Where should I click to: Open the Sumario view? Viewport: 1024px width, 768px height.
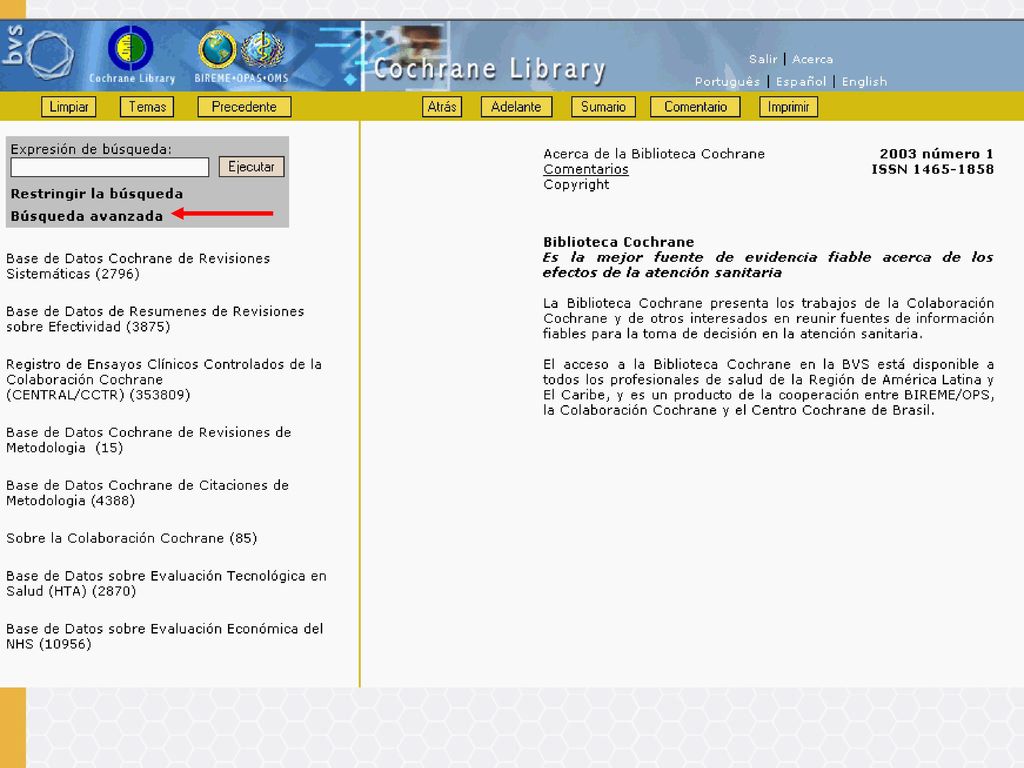(603, 106)
